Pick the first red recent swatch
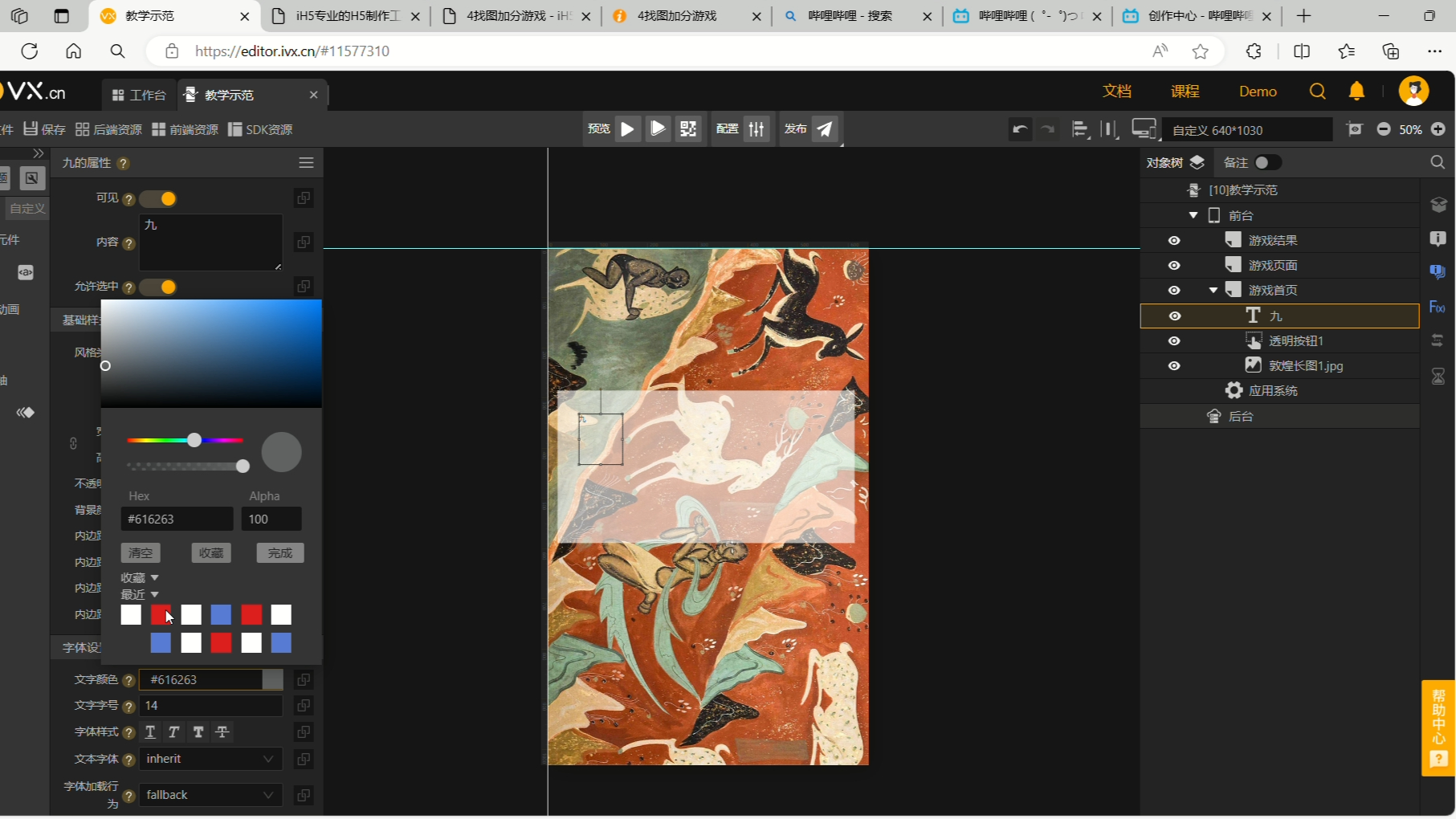 tap(161, 615)
